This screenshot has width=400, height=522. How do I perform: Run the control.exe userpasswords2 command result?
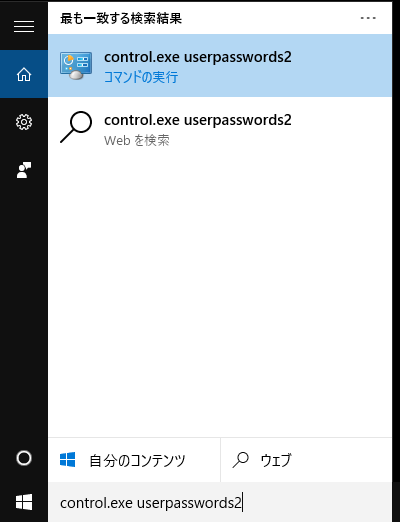click(220, 66)
